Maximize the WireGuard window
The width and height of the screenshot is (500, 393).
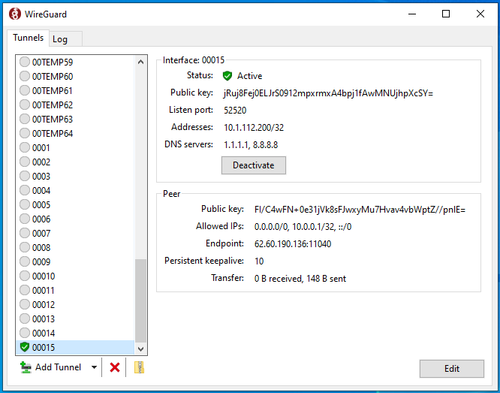(x=446, y=14)
